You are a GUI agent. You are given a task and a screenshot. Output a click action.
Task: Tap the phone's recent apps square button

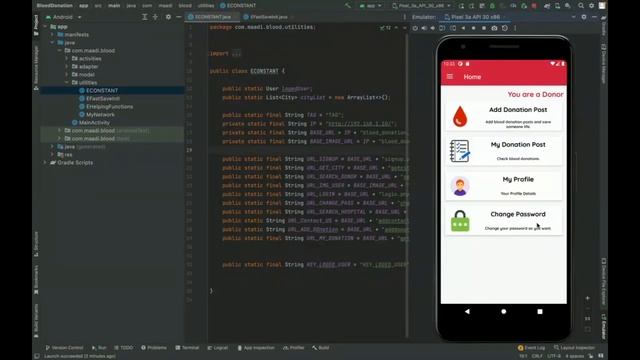tap(540, 311)
